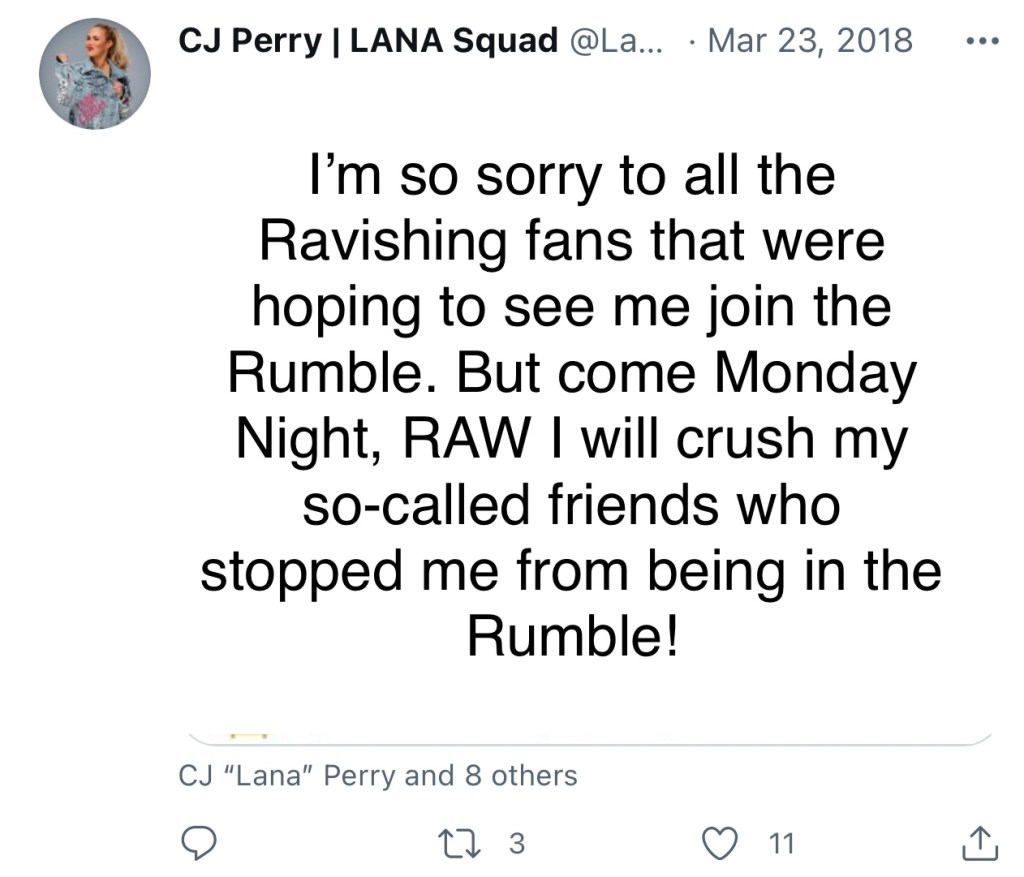
Task: Click "so-called friends who" line of tweet
Action: [x=570, y=507]
